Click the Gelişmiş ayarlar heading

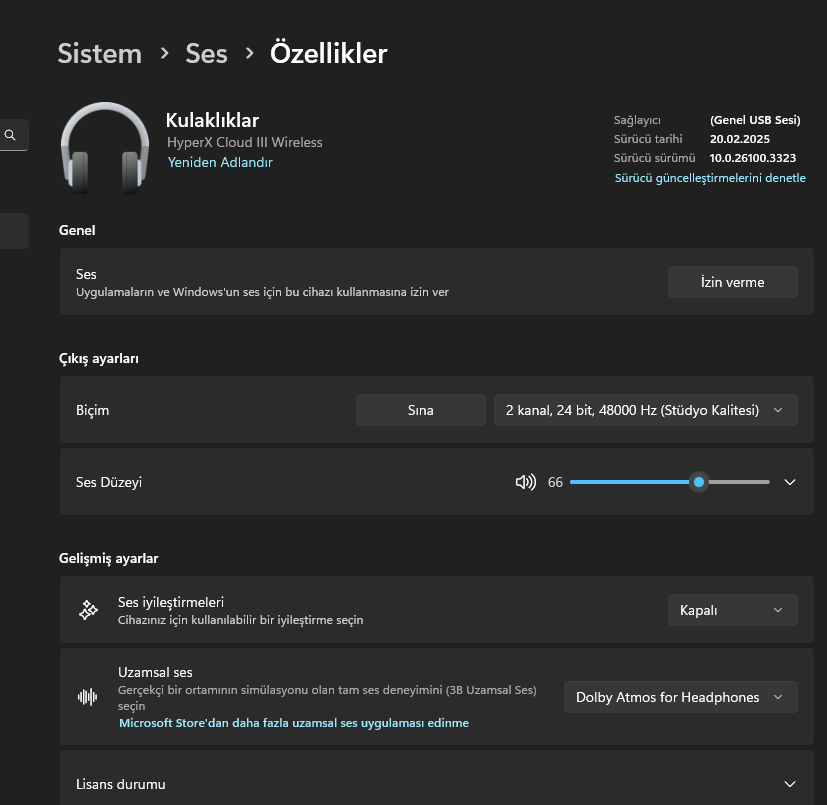point(109,559)
